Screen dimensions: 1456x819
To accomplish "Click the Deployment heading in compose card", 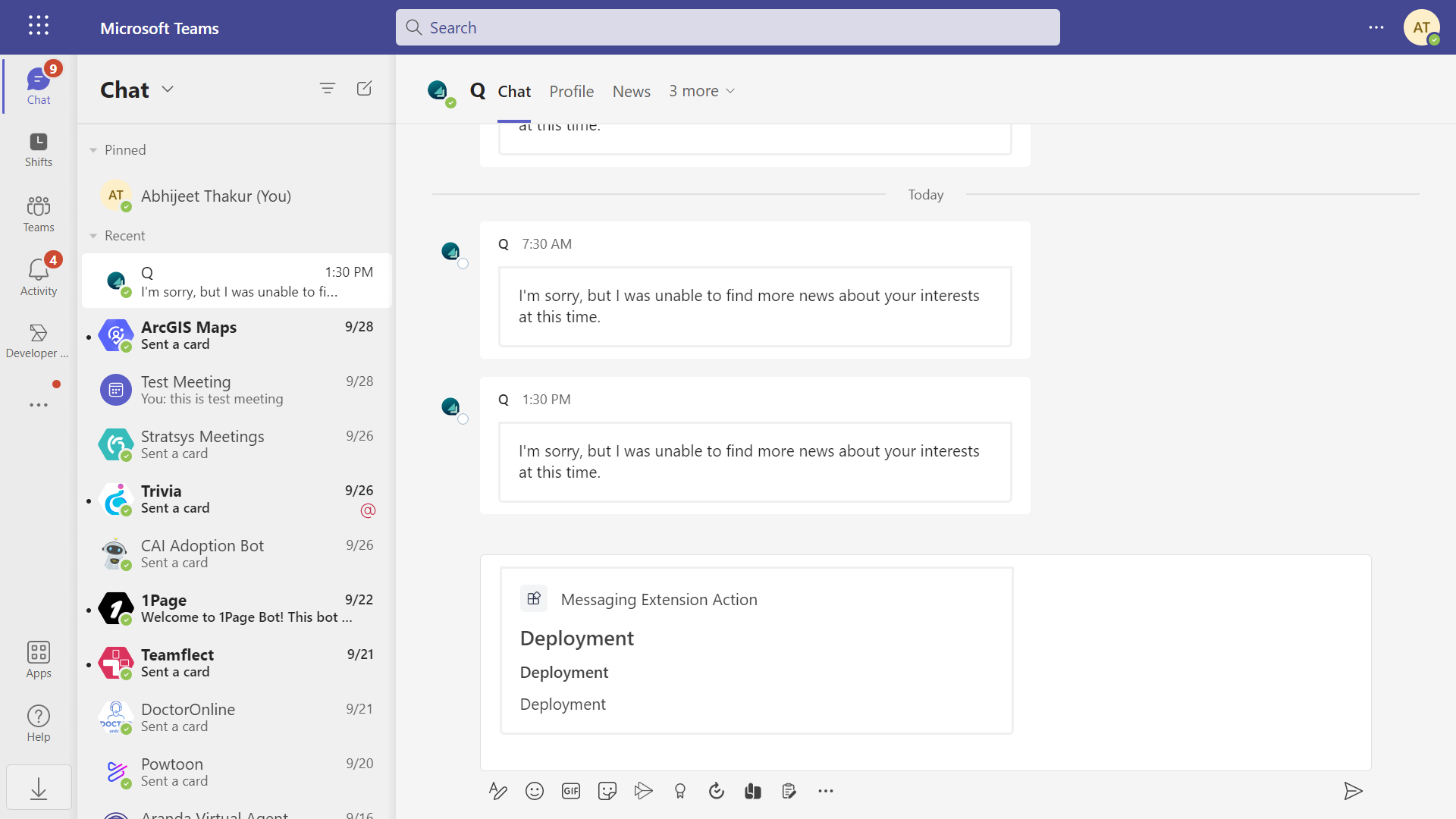I will (577, 639).
